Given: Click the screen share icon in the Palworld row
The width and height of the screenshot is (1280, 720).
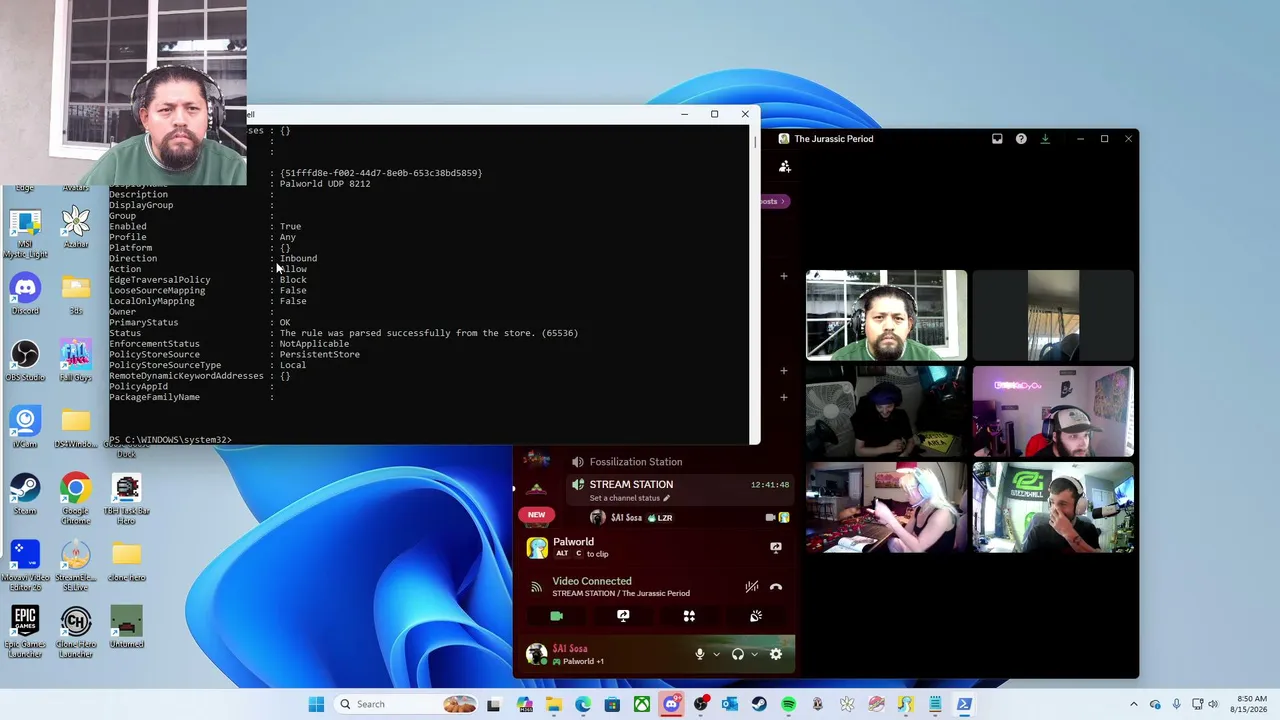Looking at the screenshot, I should [775, 547].
